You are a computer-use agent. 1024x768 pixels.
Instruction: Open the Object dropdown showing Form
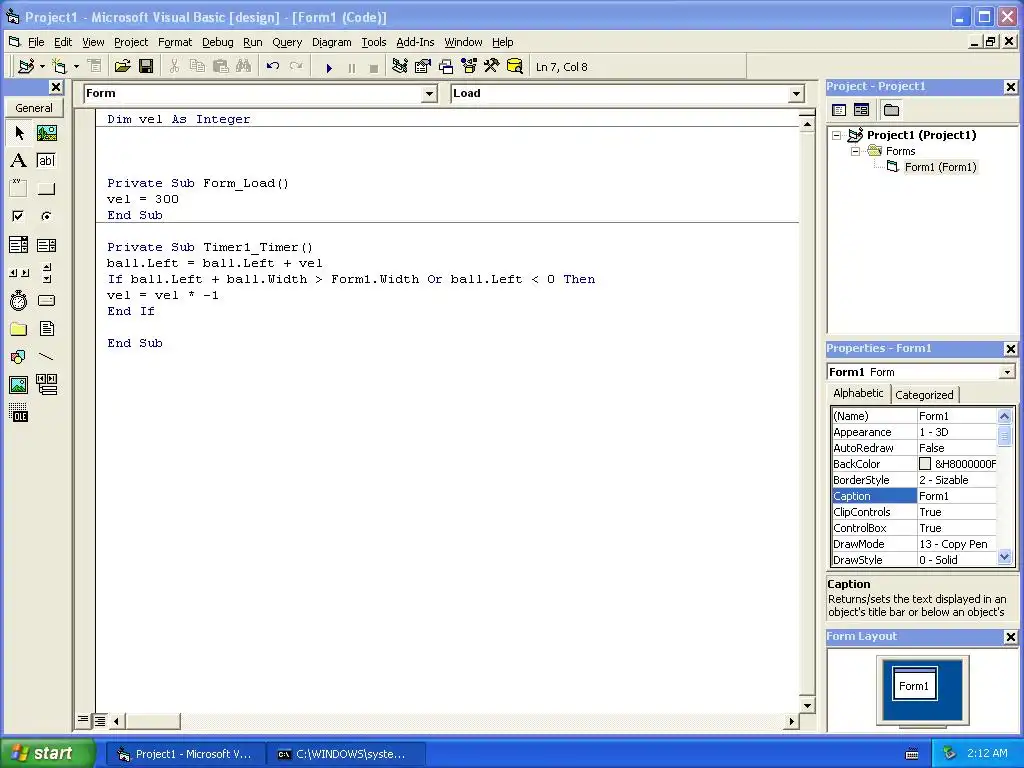429,94
